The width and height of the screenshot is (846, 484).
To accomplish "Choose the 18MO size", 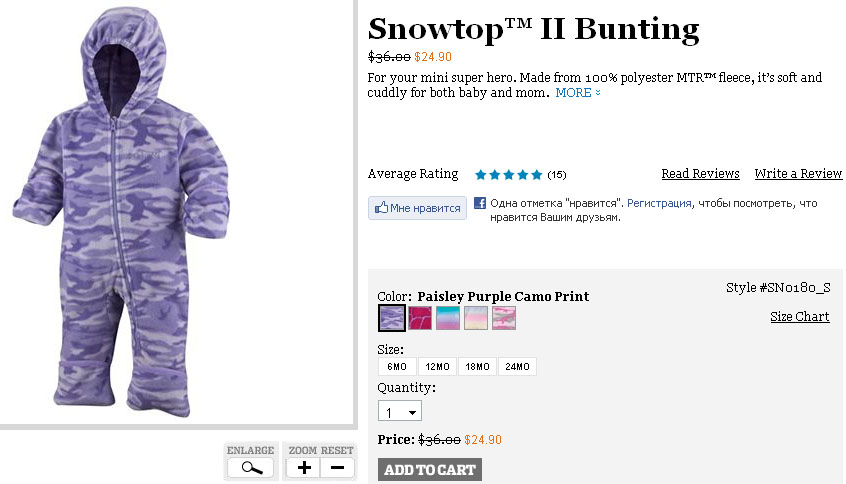I will pyautogui.click(x=477, y=367).
